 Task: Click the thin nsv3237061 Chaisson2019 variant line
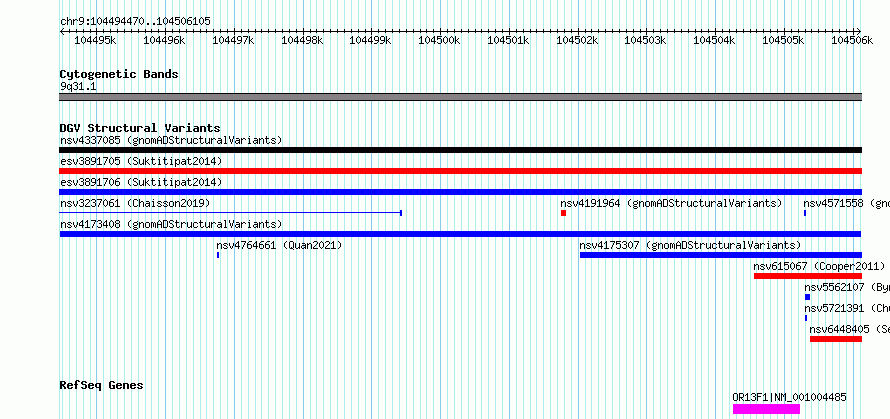click(x=231, y=213)
